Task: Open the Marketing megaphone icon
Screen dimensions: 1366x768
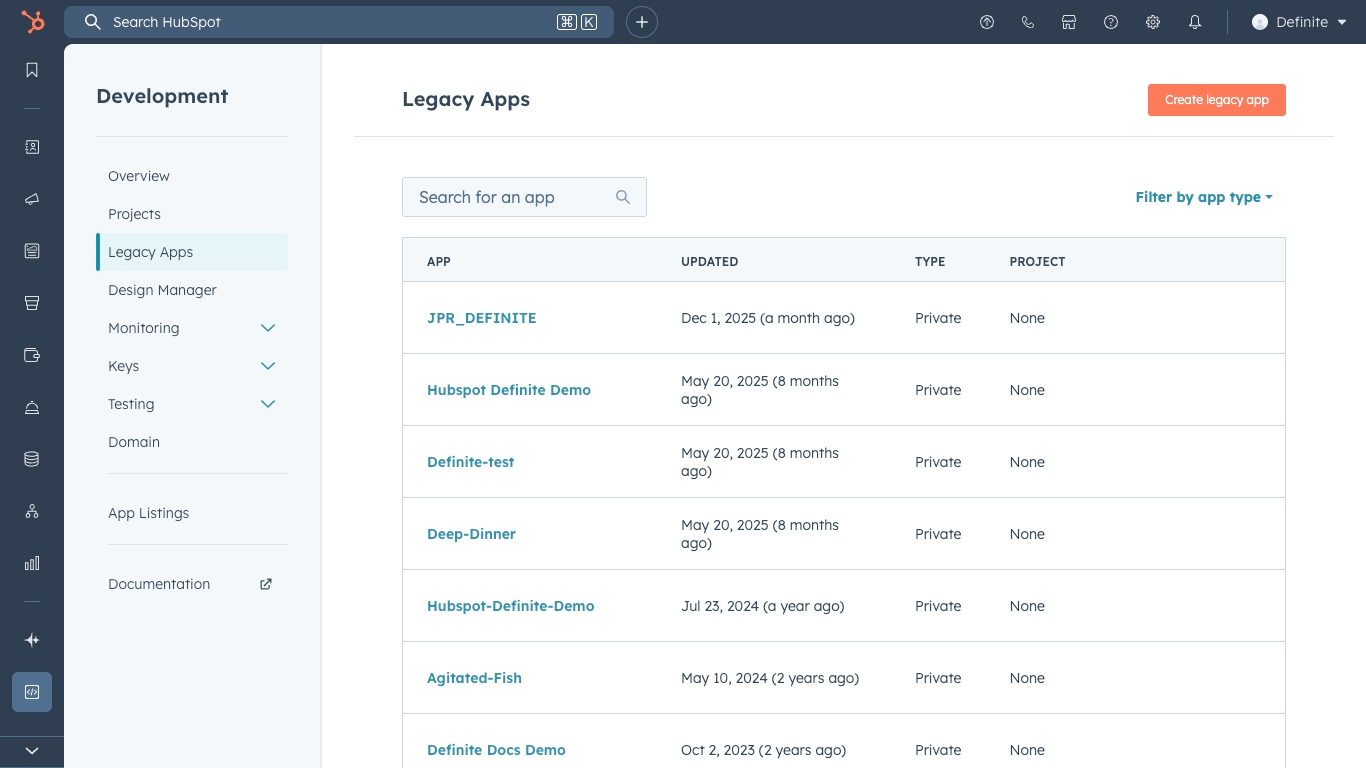Action: (x=32, y=199)
